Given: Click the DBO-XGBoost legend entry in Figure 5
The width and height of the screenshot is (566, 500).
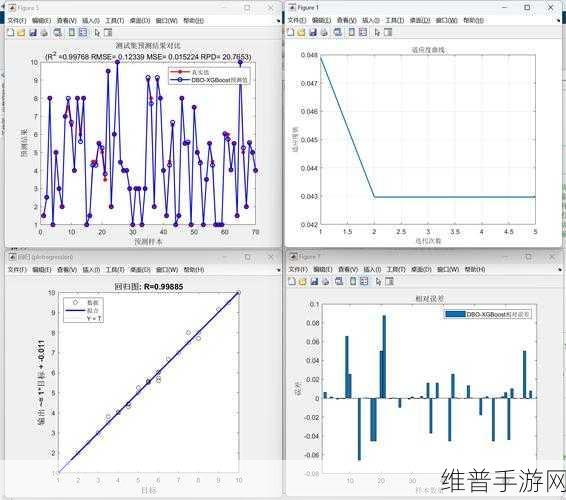Looking at the screenshot, I should 209,80.
